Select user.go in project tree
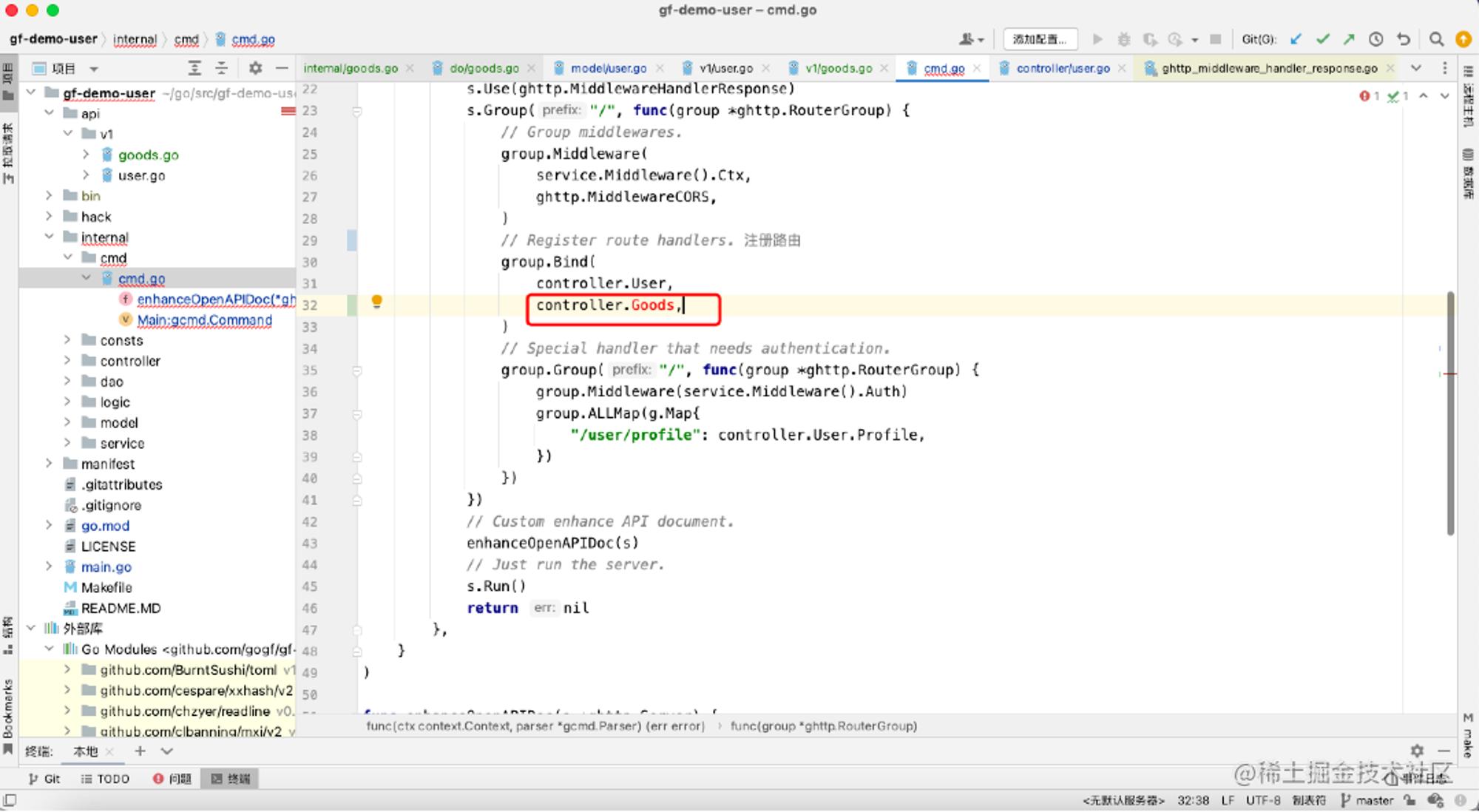Screen dimensions: 1479x812 point(141,175)
